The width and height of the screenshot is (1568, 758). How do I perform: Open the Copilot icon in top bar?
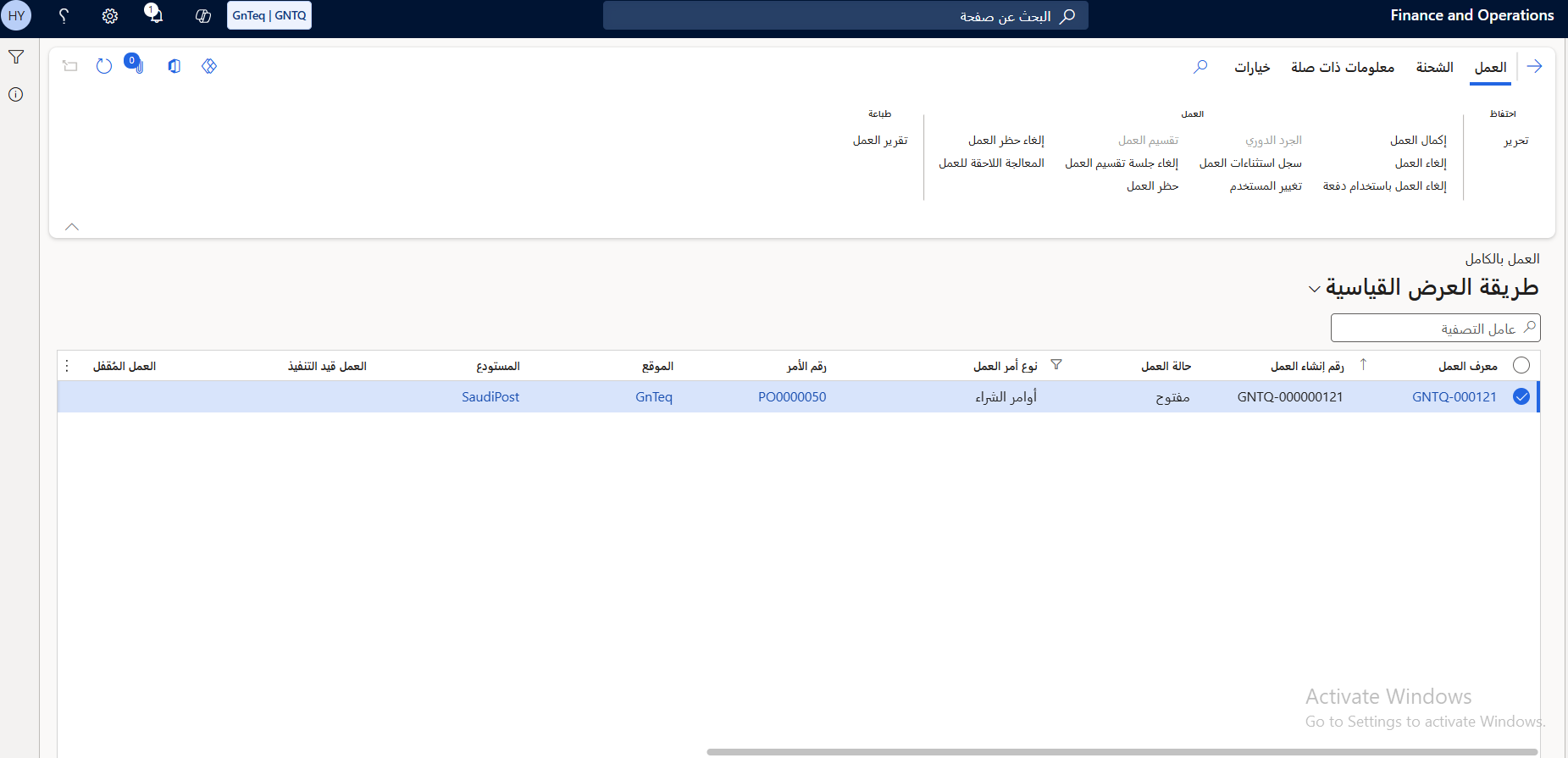(x=202, y=15)
